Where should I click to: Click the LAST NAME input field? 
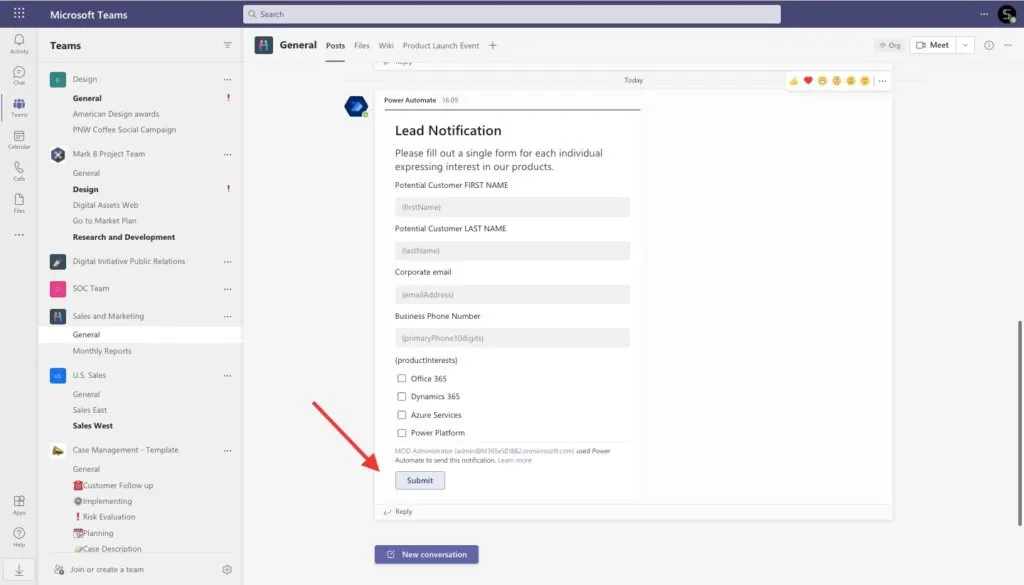point(512,251)
